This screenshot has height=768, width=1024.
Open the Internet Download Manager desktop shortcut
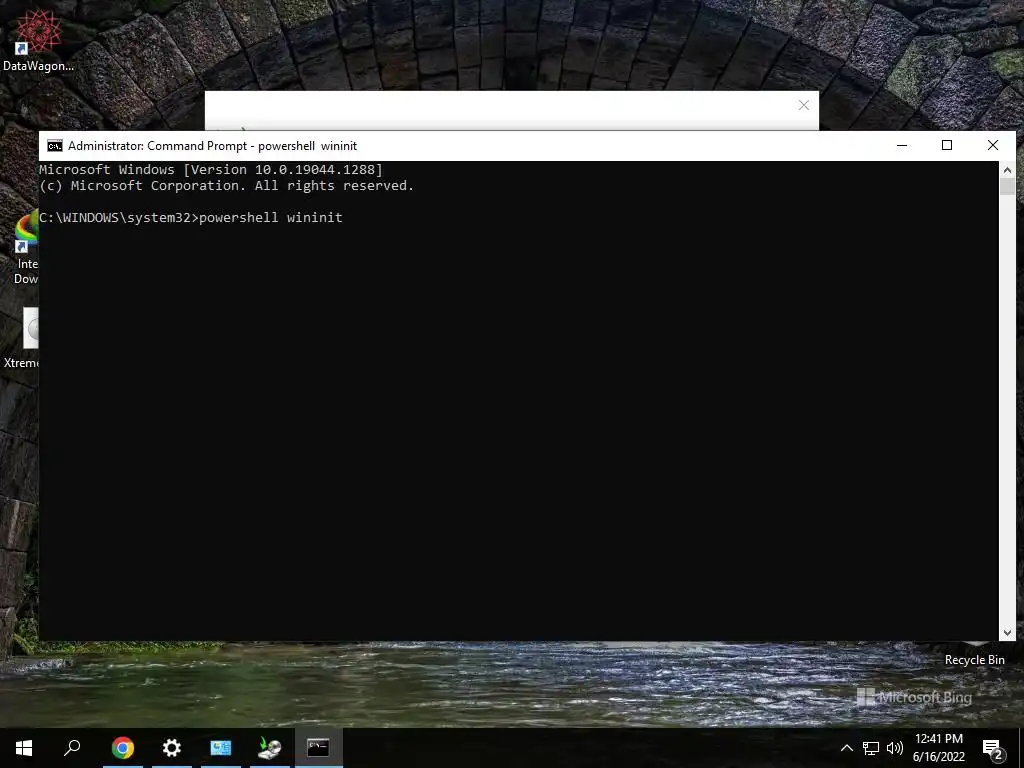click(26, 248)
